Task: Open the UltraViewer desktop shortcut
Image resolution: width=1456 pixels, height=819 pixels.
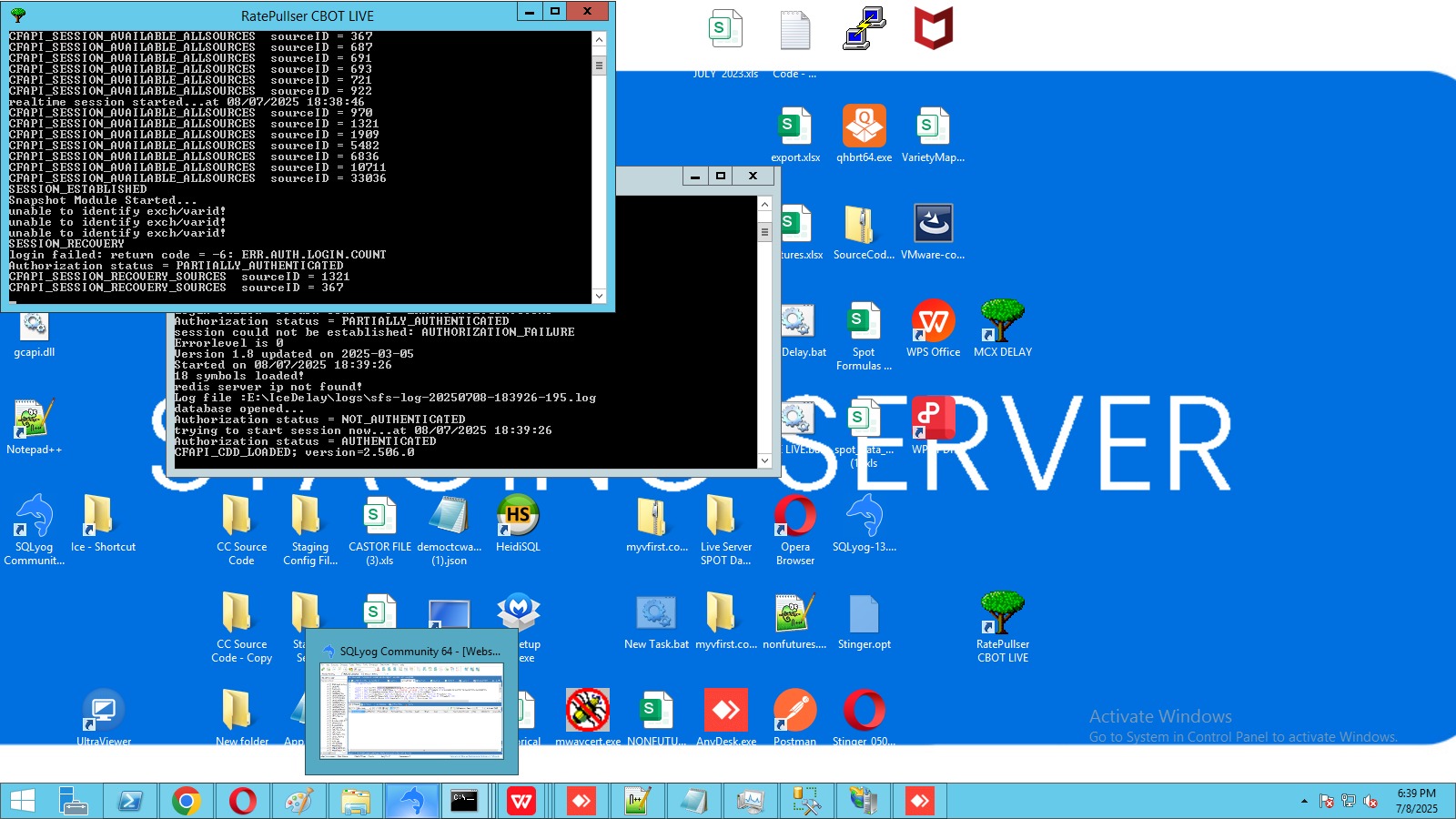Action: 103,712
